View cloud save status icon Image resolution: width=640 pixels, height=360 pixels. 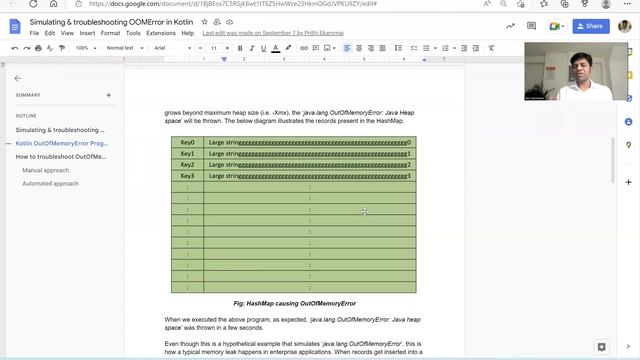point(229,22)
